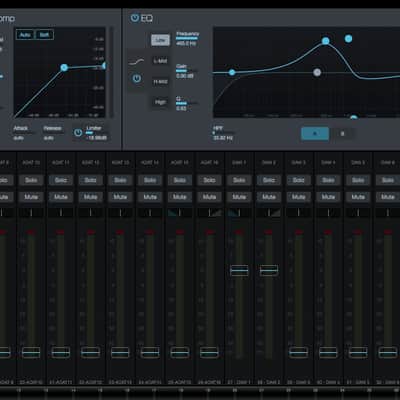
Task: Click the low band node on EQ curve
Action: point(232,72)
